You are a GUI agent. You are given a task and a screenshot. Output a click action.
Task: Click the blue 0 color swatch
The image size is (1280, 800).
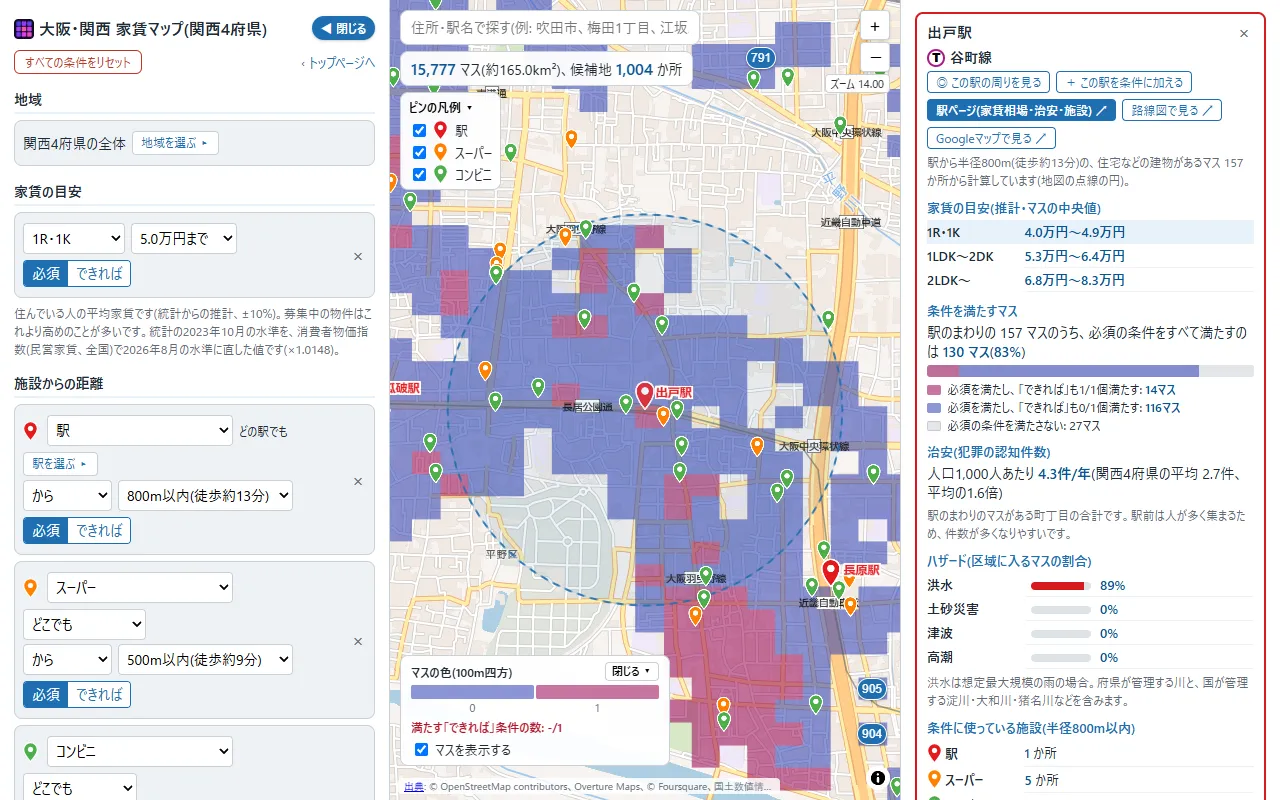[x=472, y=692]
